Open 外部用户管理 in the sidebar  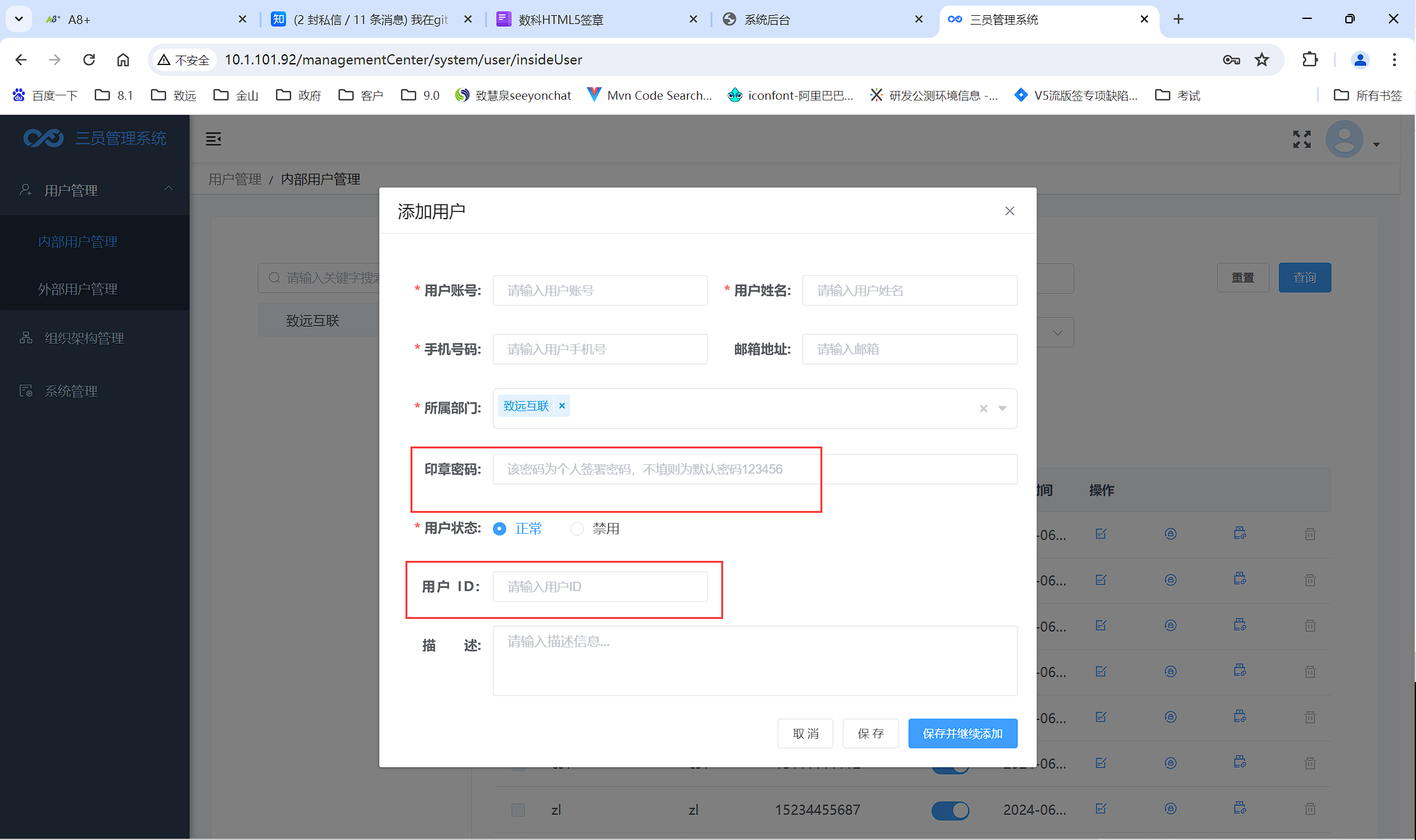pyautogui.click(x=78, y=289)
